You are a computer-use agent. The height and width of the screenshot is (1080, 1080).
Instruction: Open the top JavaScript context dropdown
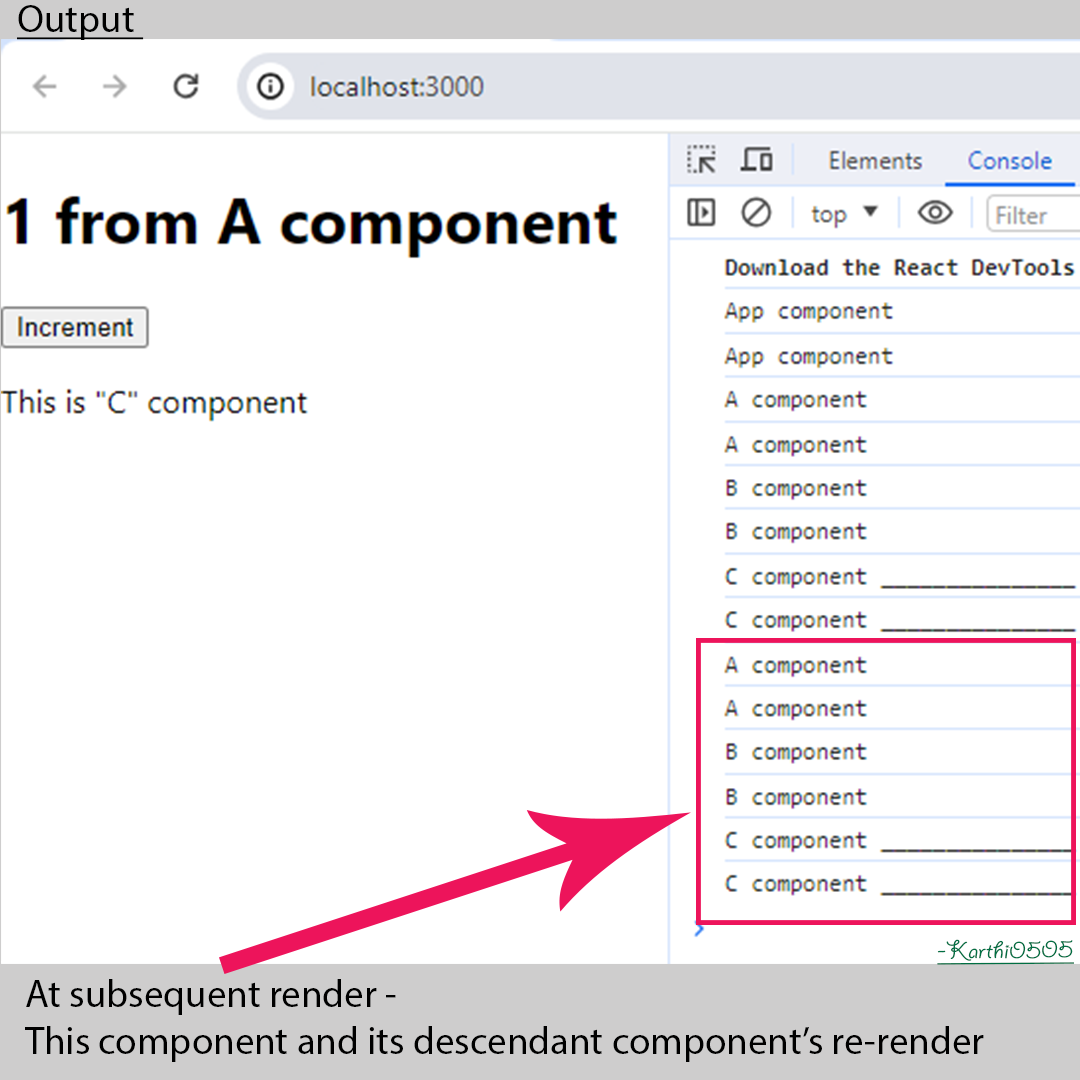(x=844, y=214)
